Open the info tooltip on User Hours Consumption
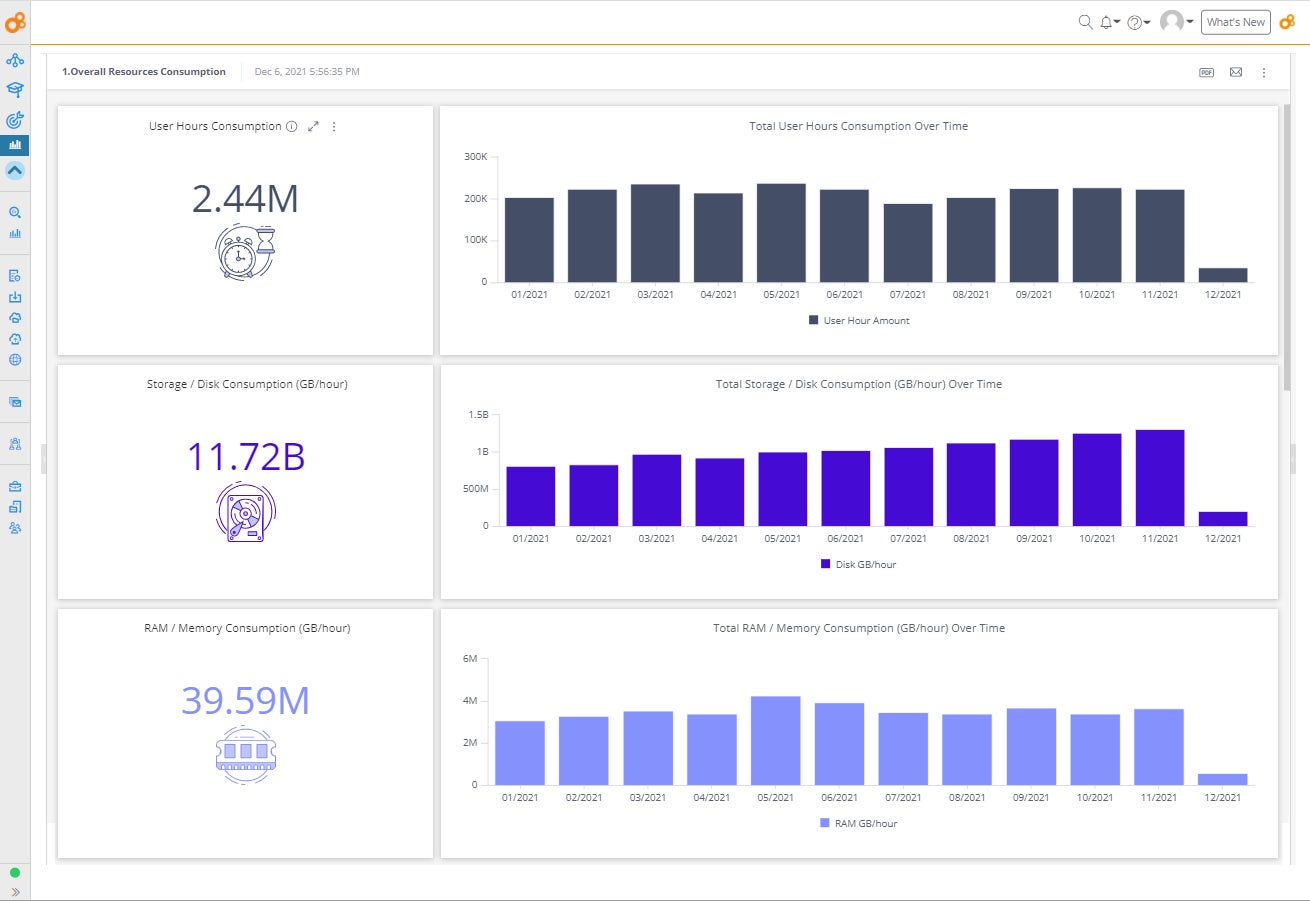This screenshot has width=1310, height=901. tap(291, 126)
